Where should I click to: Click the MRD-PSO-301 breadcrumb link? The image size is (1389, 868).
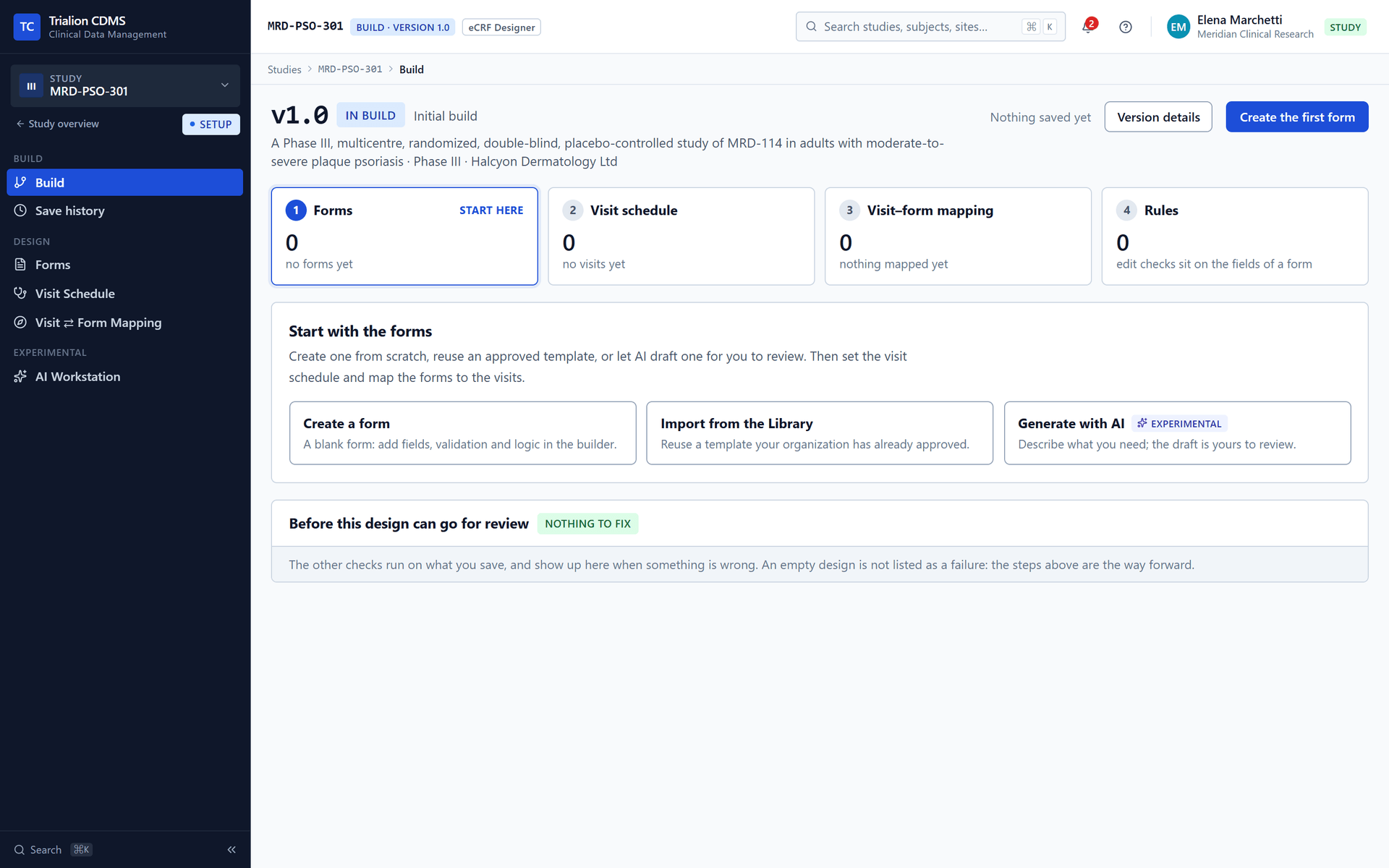tap(350, 69)
